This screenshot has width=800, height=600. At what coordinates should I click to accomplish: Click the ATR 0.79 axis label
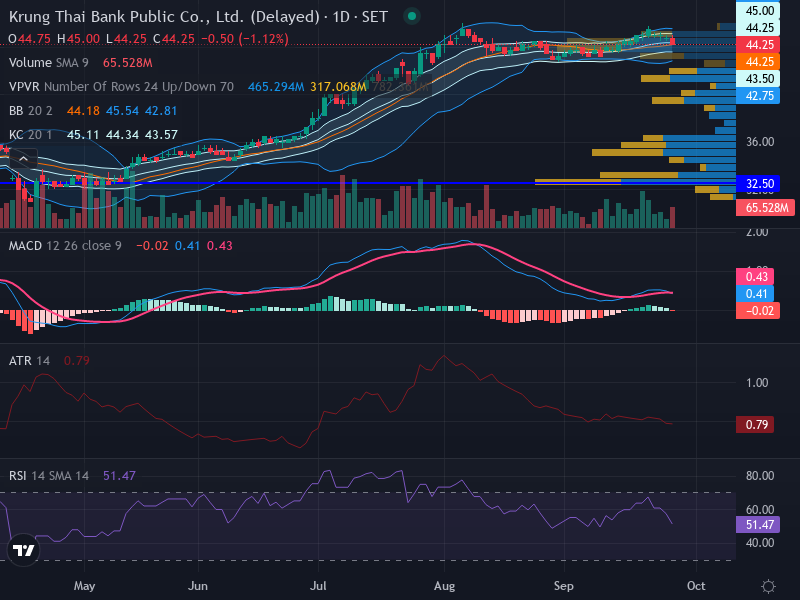click(x=756, y=424)
